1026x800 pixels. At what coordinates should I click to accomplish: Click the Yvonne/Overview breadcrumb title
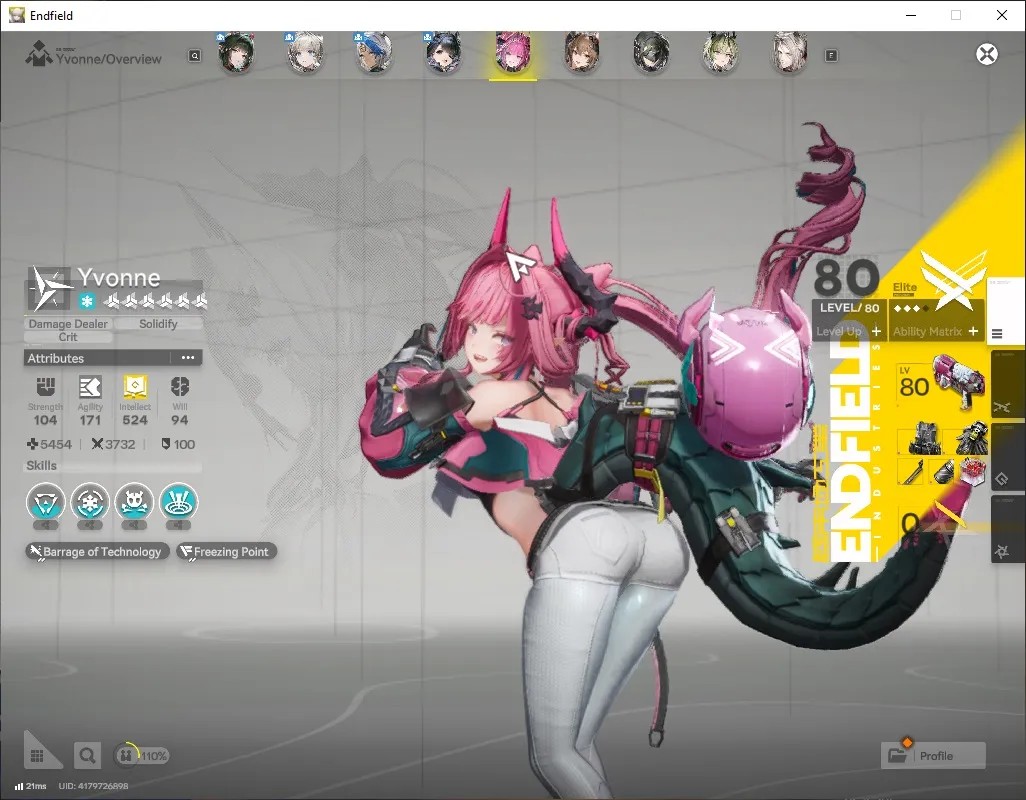(109, 59)
